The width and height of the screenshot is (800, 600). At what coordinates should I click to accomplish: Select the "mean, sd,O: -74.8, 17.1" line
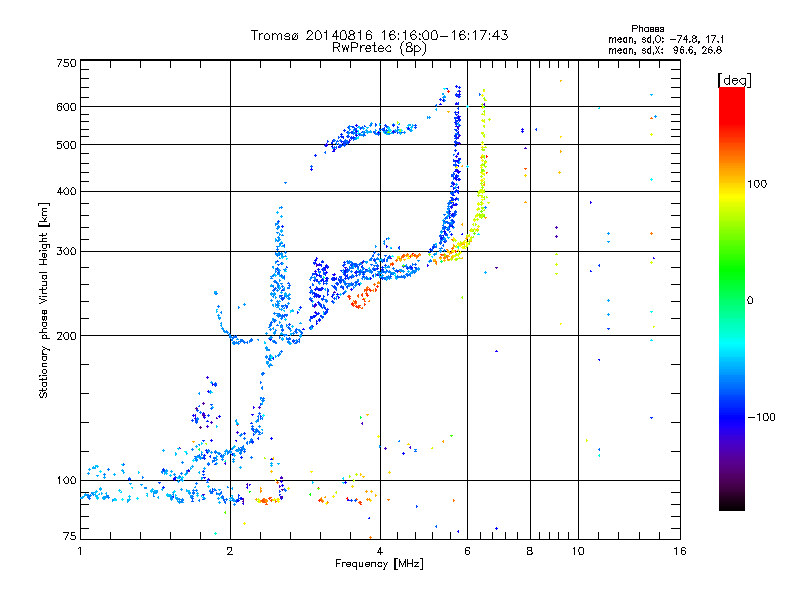(666, 40)
